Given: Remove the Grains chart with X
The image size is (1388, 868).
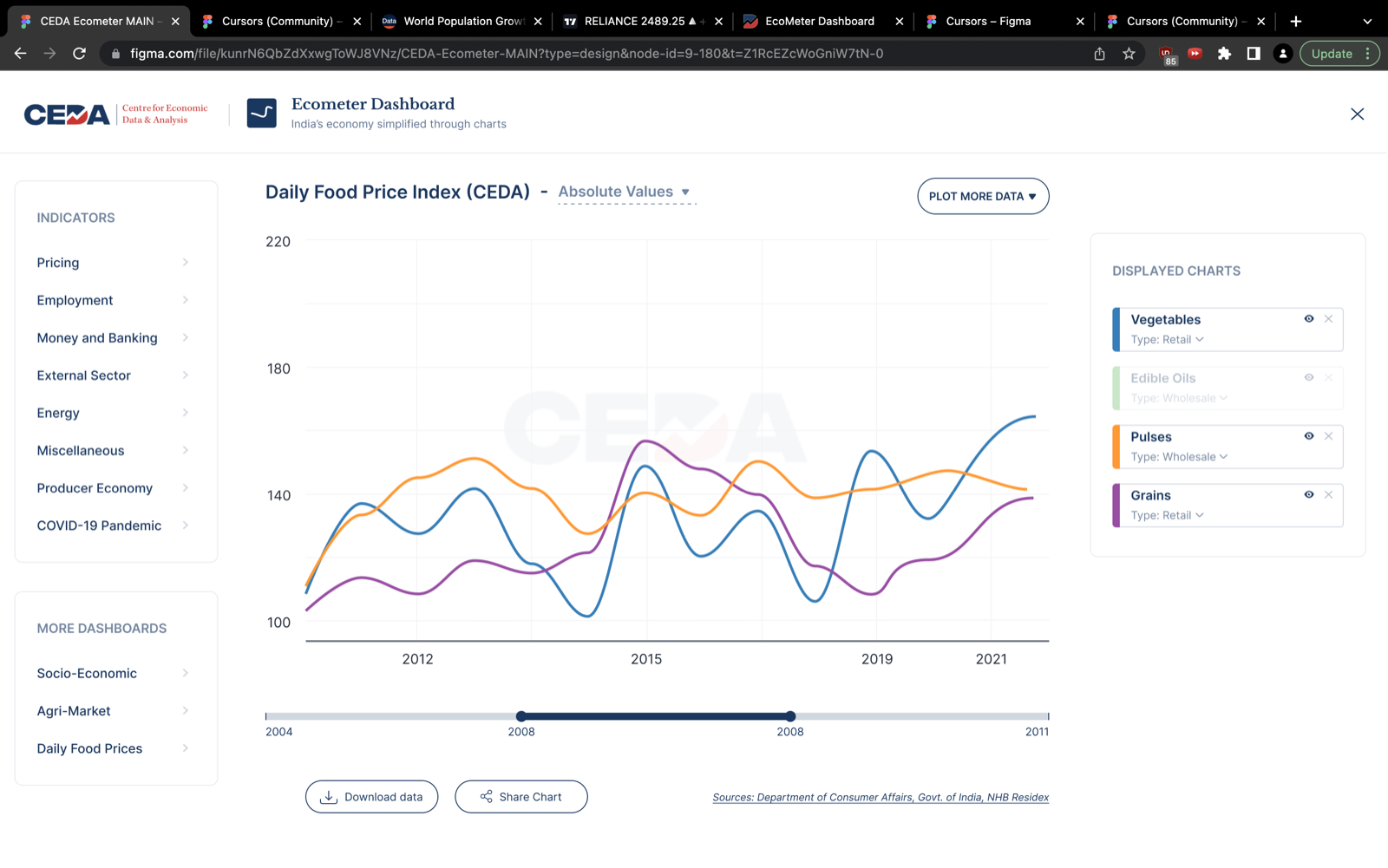Looking at the screenshot, I should click(1328, 494).
